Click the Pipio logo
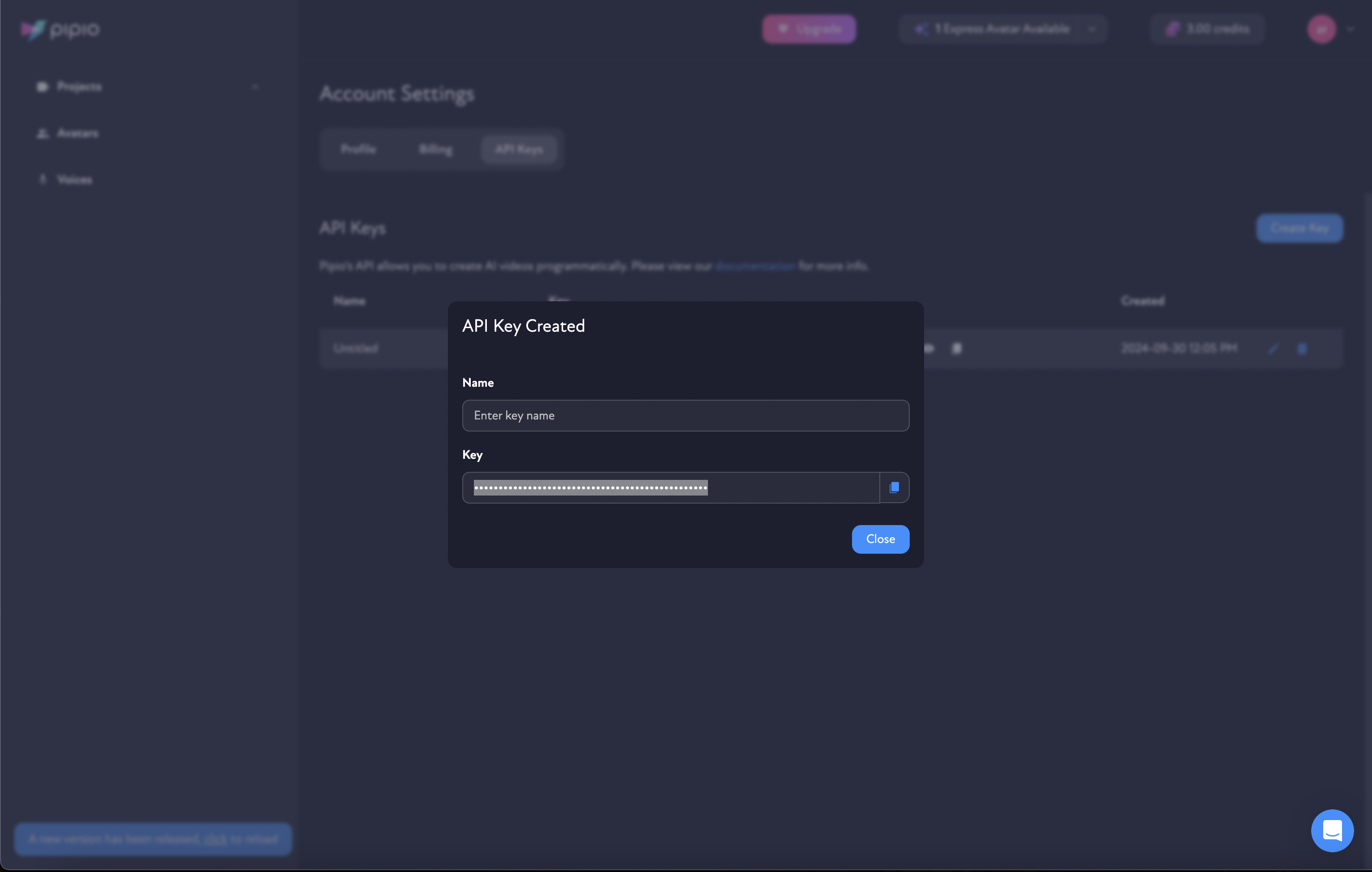The height and width of the screenshot is (872, 1372). [x=59, y=30]
